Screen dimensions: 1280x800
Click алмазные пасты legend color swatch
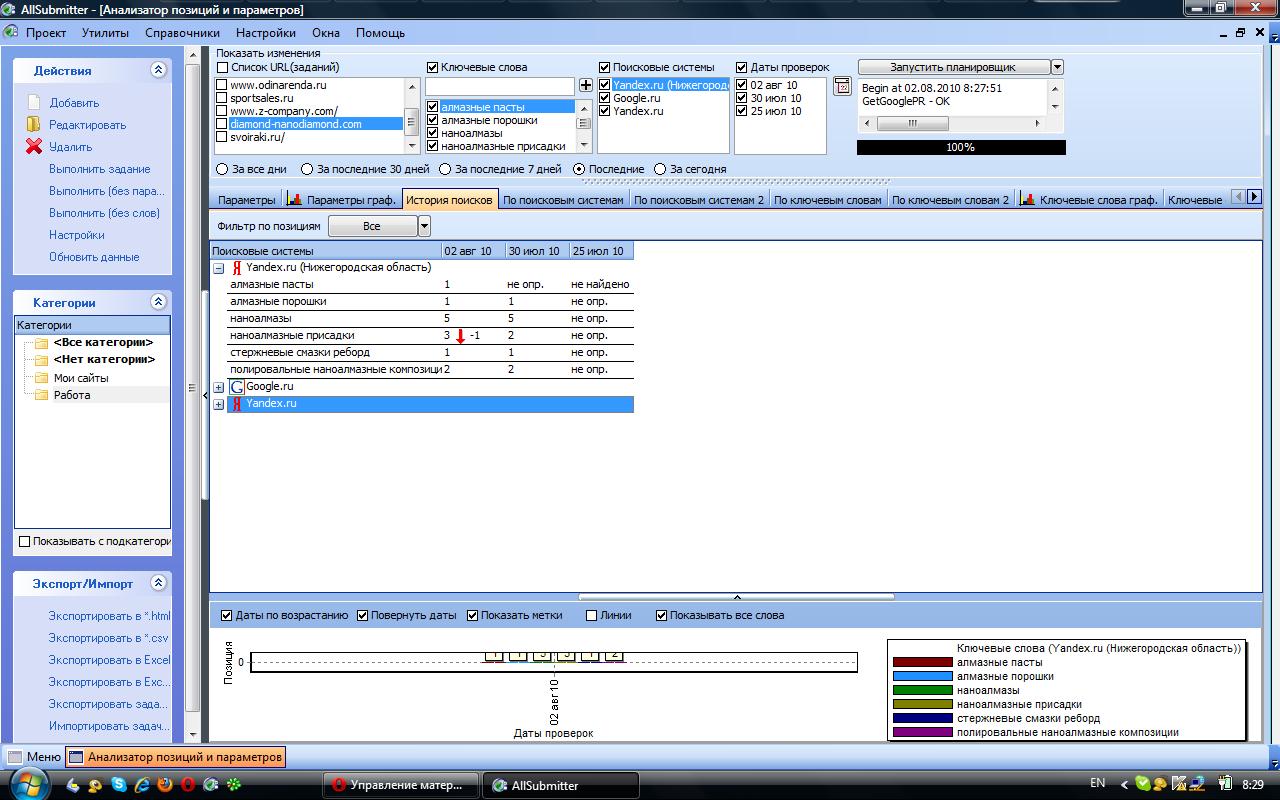click(x=922, y=662)
